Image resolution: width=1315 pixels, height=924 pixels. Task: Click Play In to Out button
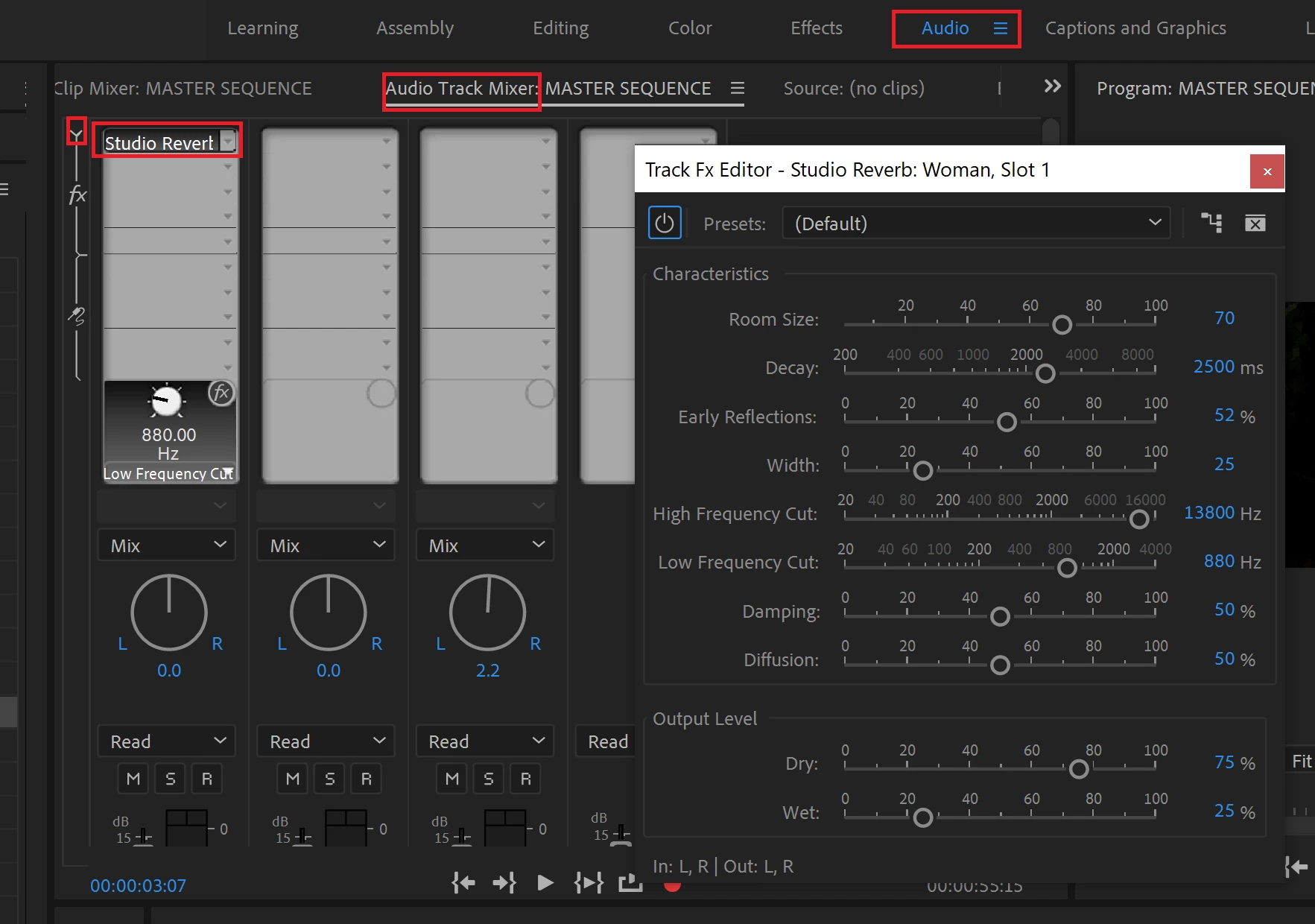click(x=589, y=883)
